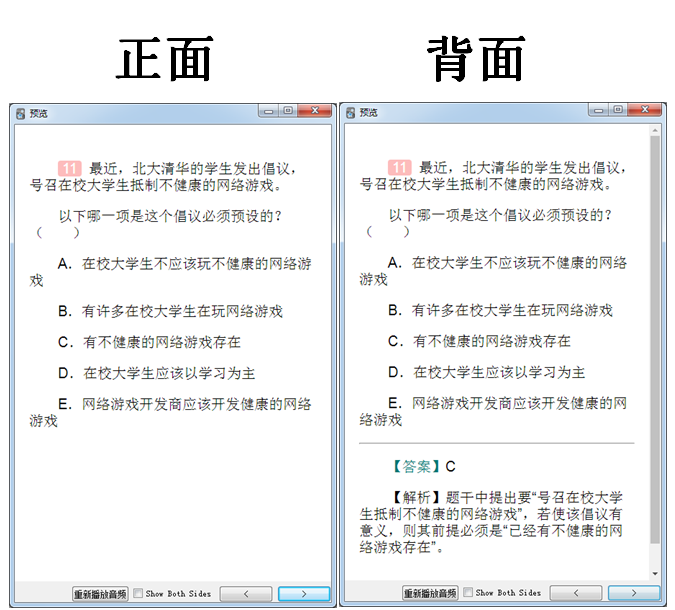The width and height of the screenshot is (675, 610).
Task: Maximize the left preview window
Action: [x=288, y=111]
